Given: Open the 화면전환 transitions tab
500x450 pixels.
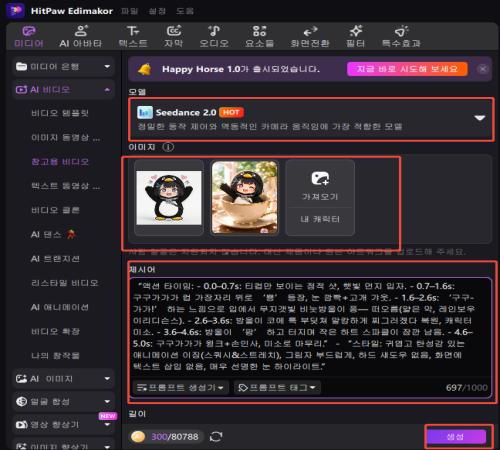Looking at the screenshot, I should 310,36.
